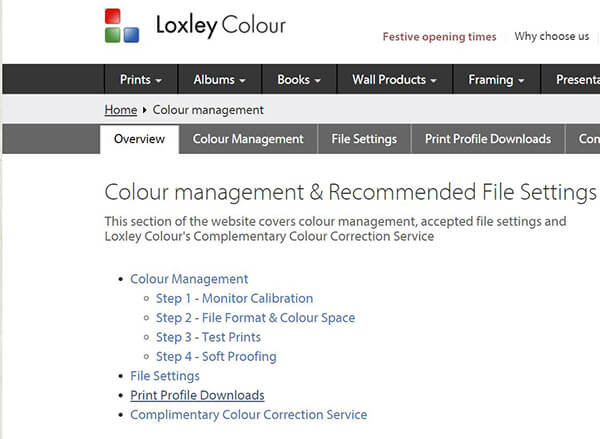
Task: Expand the Wall Products menu
Action: (x=395, y=80)
